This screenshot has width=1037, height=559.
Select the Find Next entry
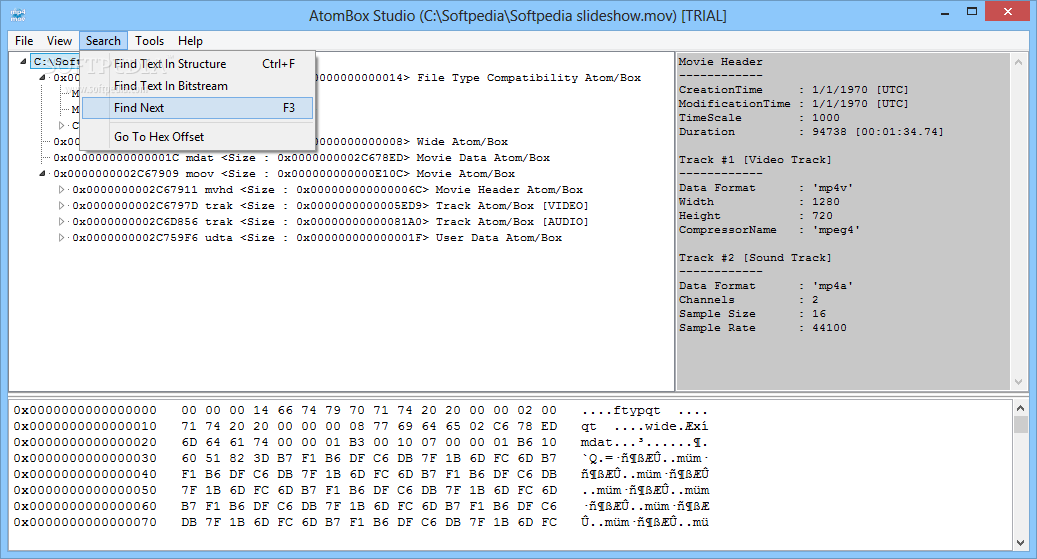point(198,108)
